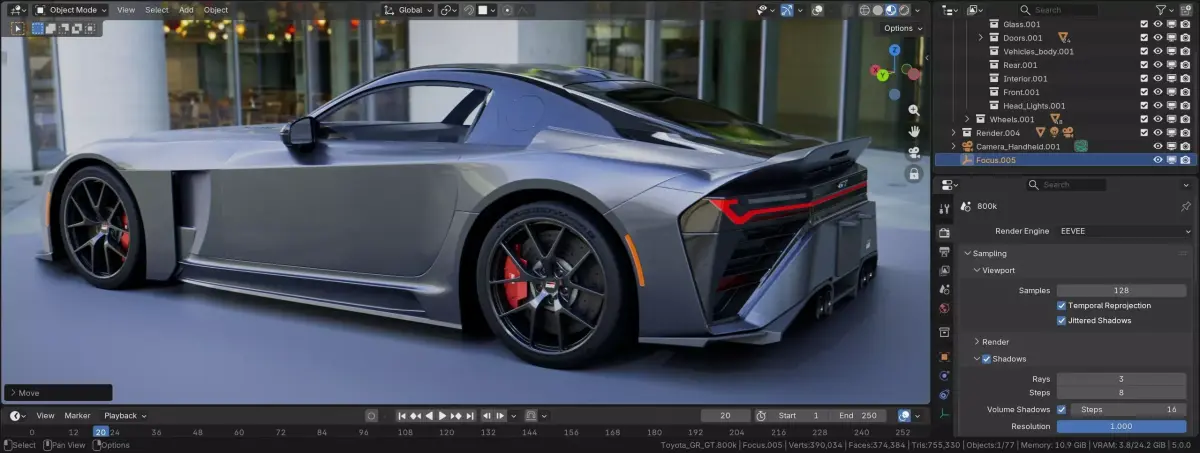Open the View menu in the viewport header
Viewport: 1200px width, 453px height.
pyautogui.click(x=126, y=10)
